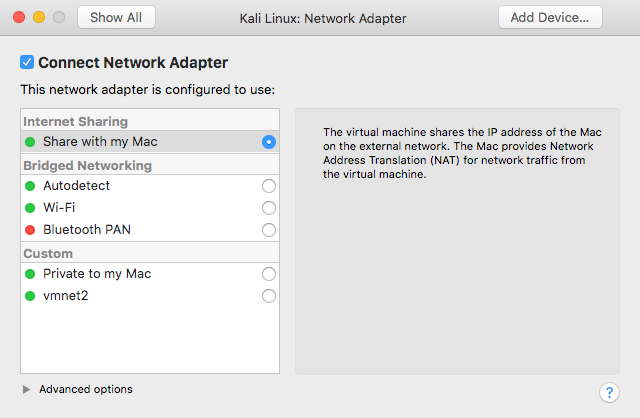Viewport: 640px width, 418px height.
Task: Click green status dot beside Wi-Fi
Action: point(30,208)
